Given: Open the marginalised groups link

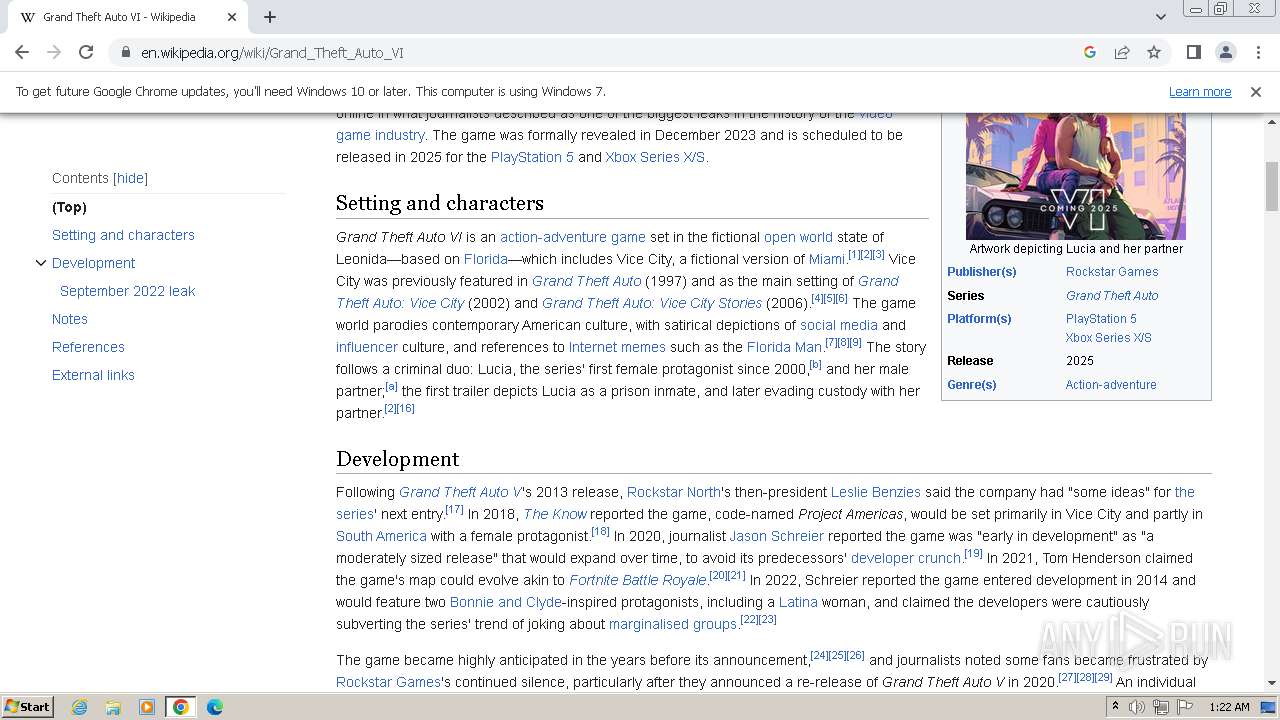Looking at the screenshot, I should (673, 624).
